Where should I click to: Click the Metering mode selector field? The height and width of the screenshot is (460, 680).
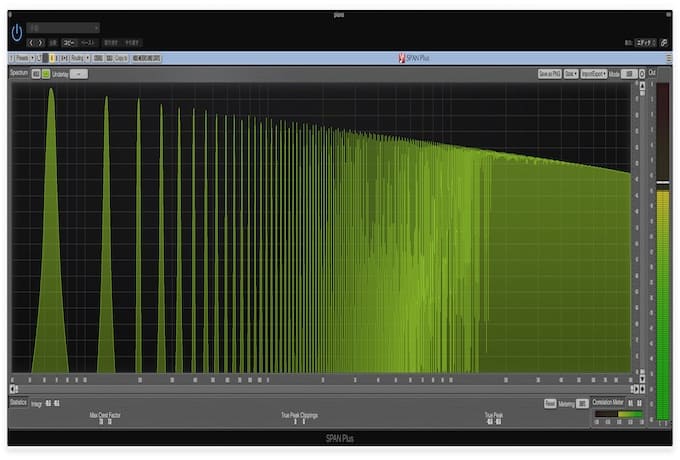582,403
